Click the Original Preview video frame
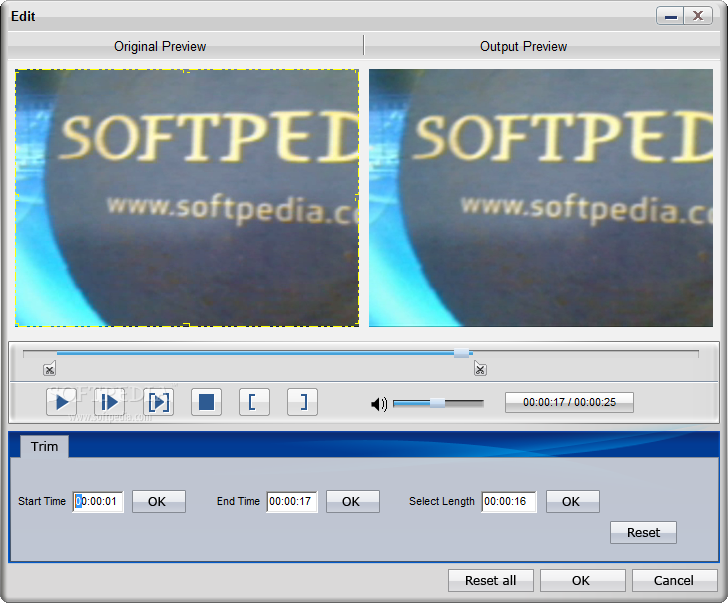 pos(187,198)
